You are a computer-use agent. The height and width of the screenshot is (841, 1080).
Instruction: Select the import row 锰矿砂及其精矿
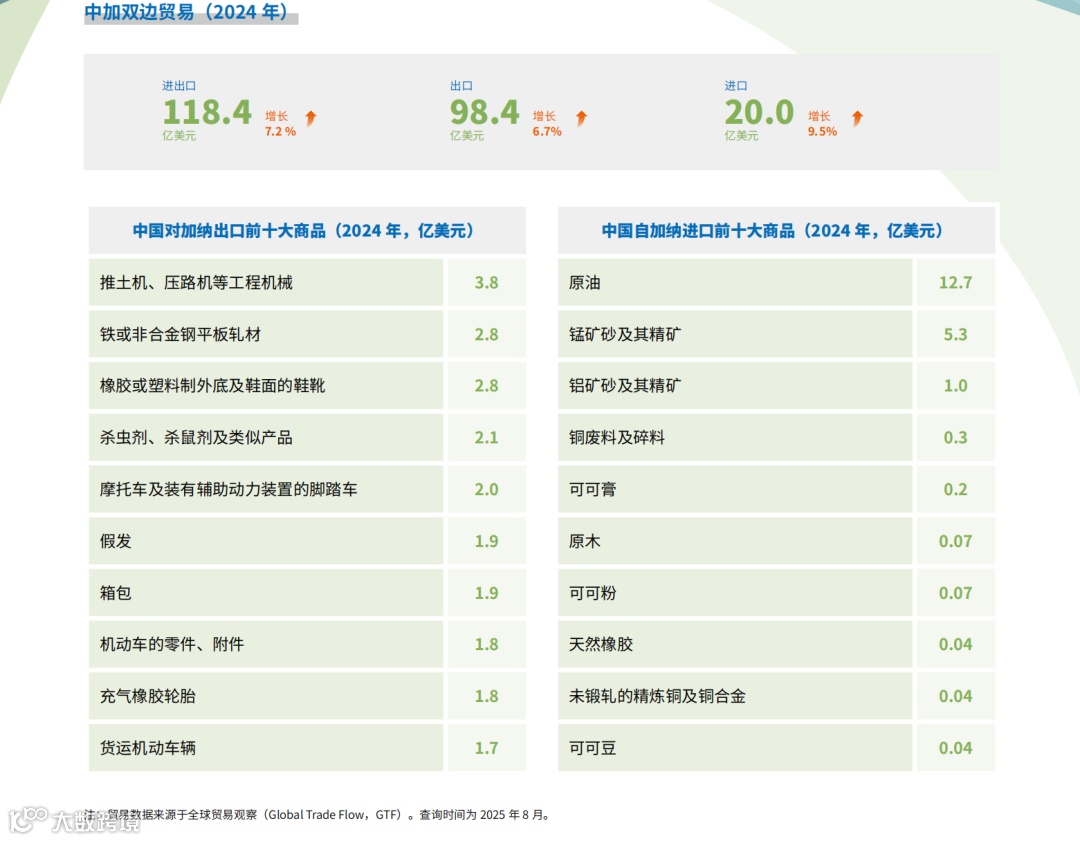pyautogui.click(x=735, y=334)
